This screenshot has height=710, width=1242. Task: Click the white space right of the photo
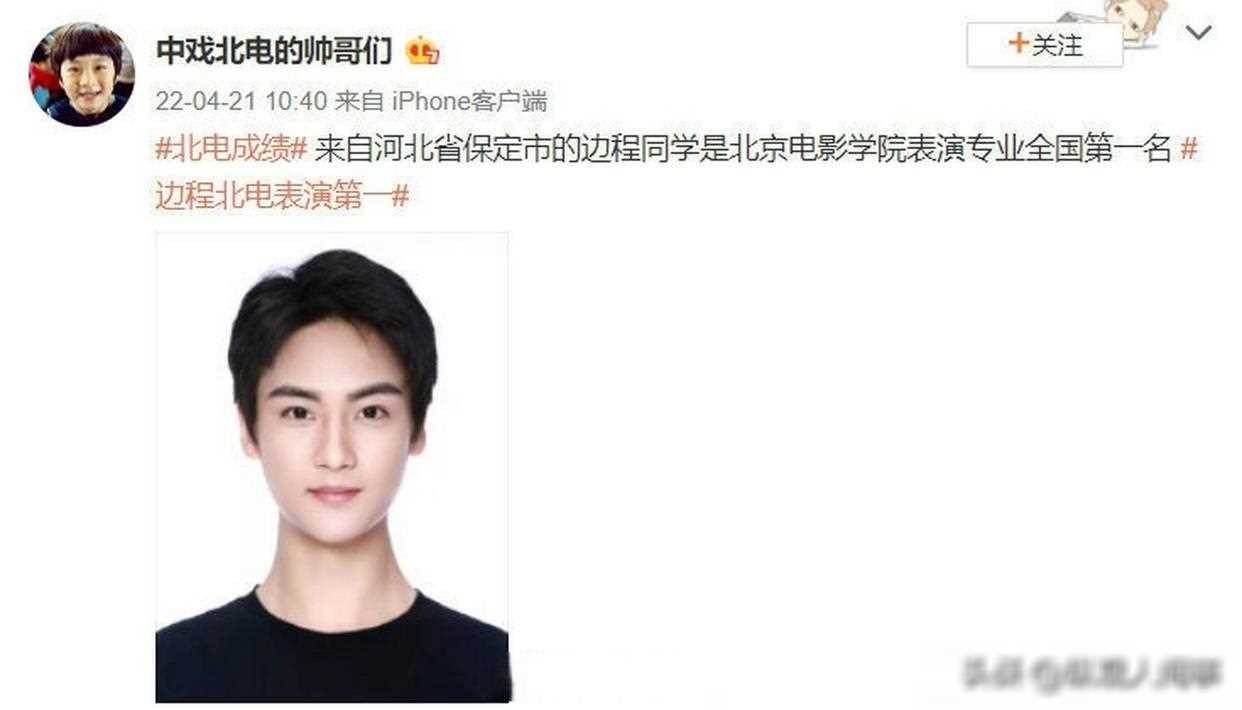click(x=870, y=440)
